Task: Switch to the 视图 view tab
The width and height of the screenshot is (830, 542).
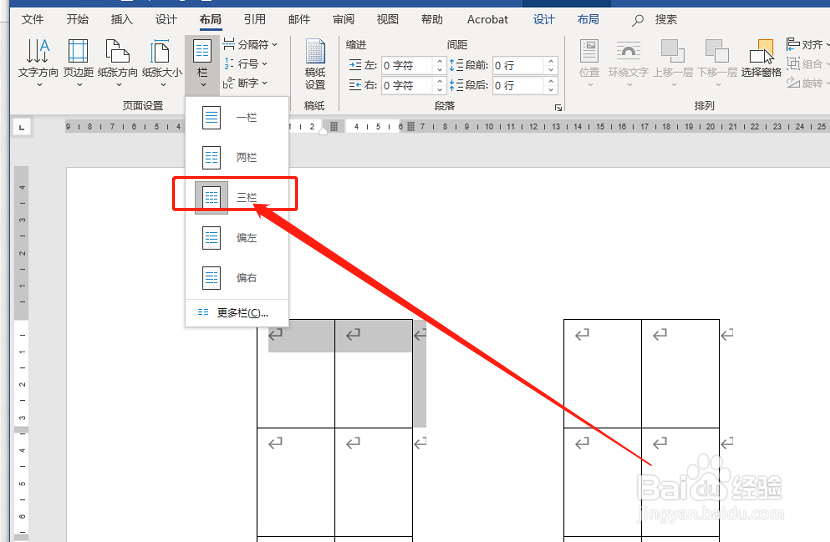Action: [387, 20]
